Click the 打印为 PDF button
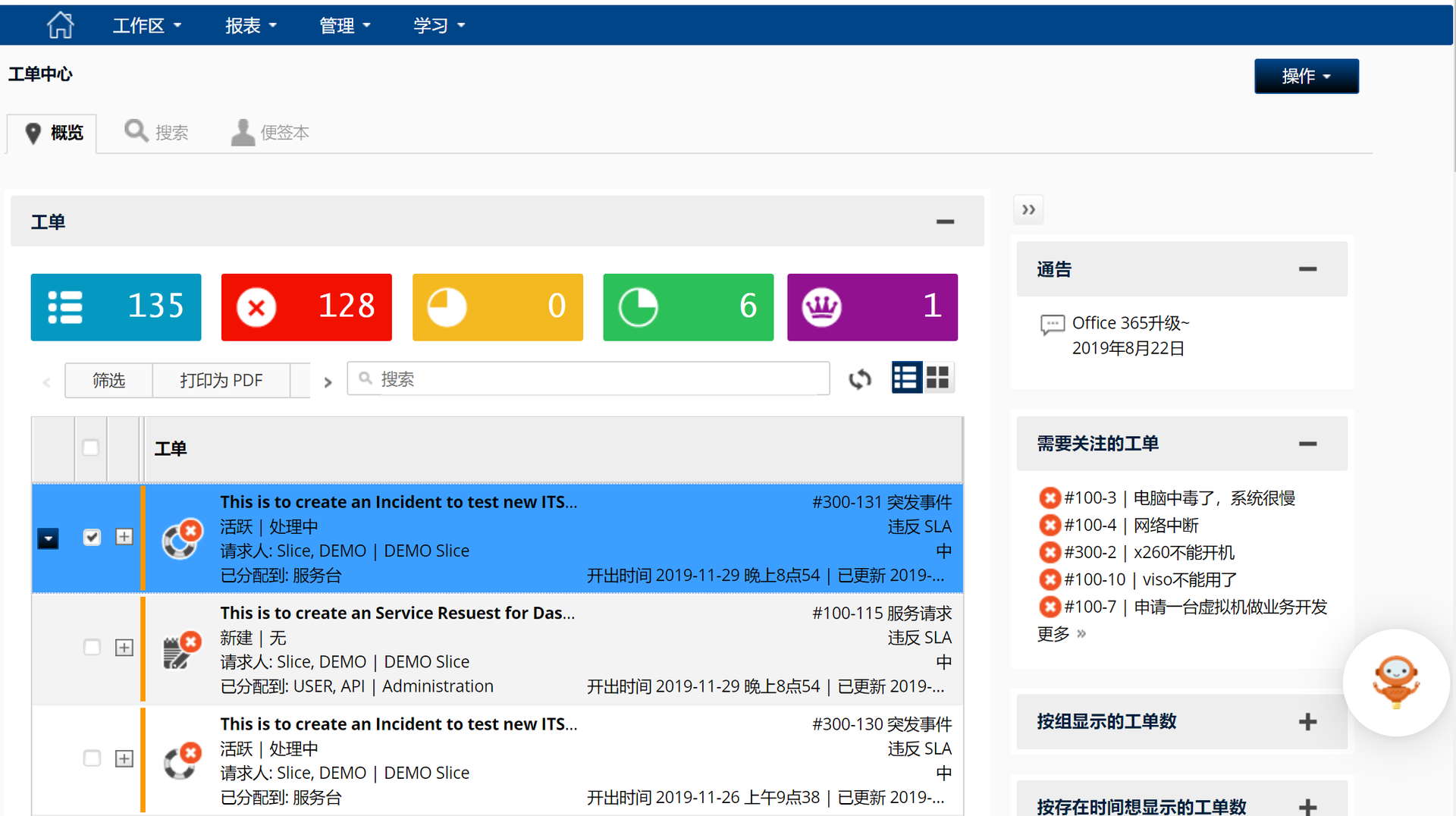Image resolution: width=1456 pixels, height=816 pixels. point(221,381)
